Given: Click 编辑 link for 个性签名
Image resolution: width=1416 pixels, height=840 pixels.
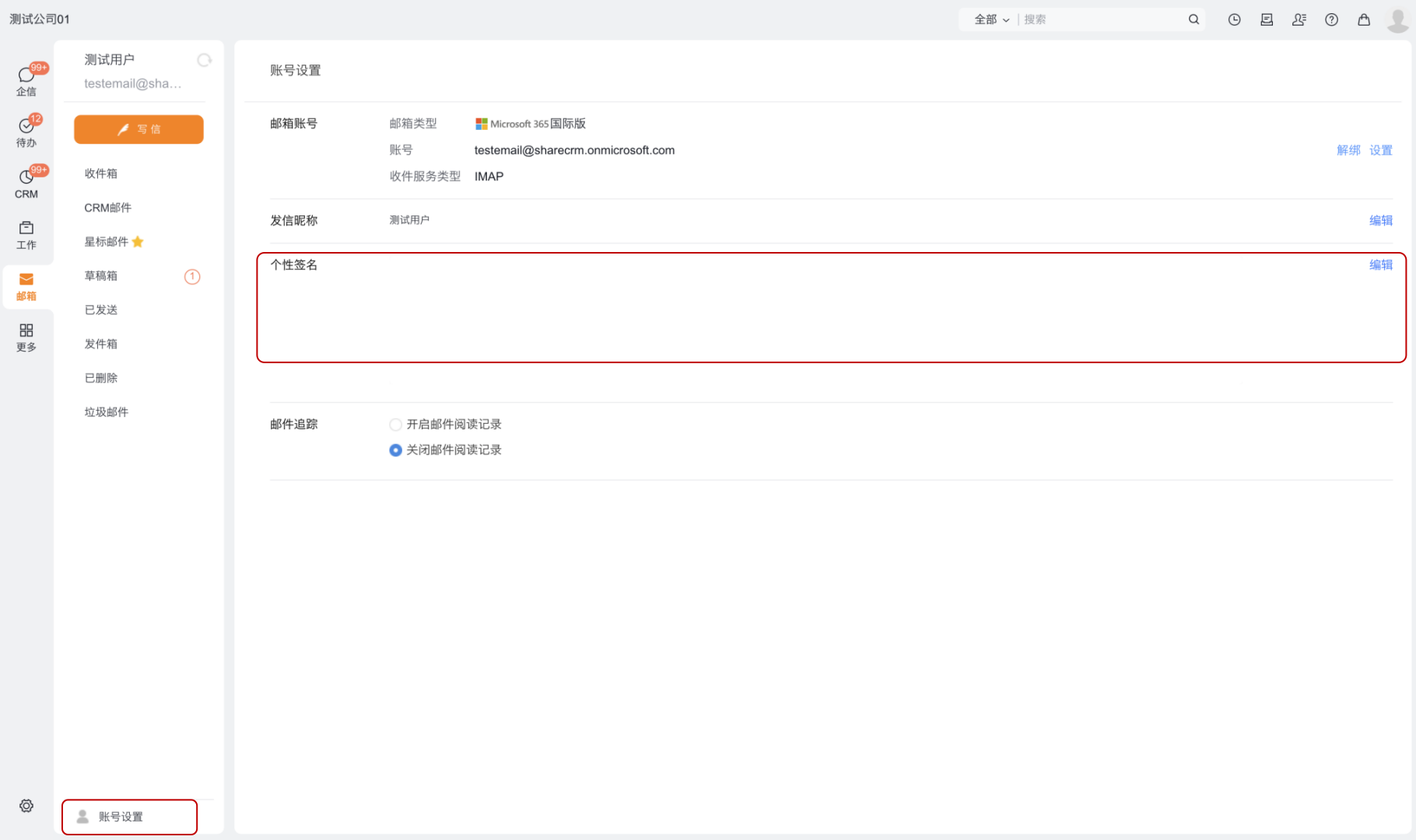Looking at the screenshot, I should point(1380,265).
